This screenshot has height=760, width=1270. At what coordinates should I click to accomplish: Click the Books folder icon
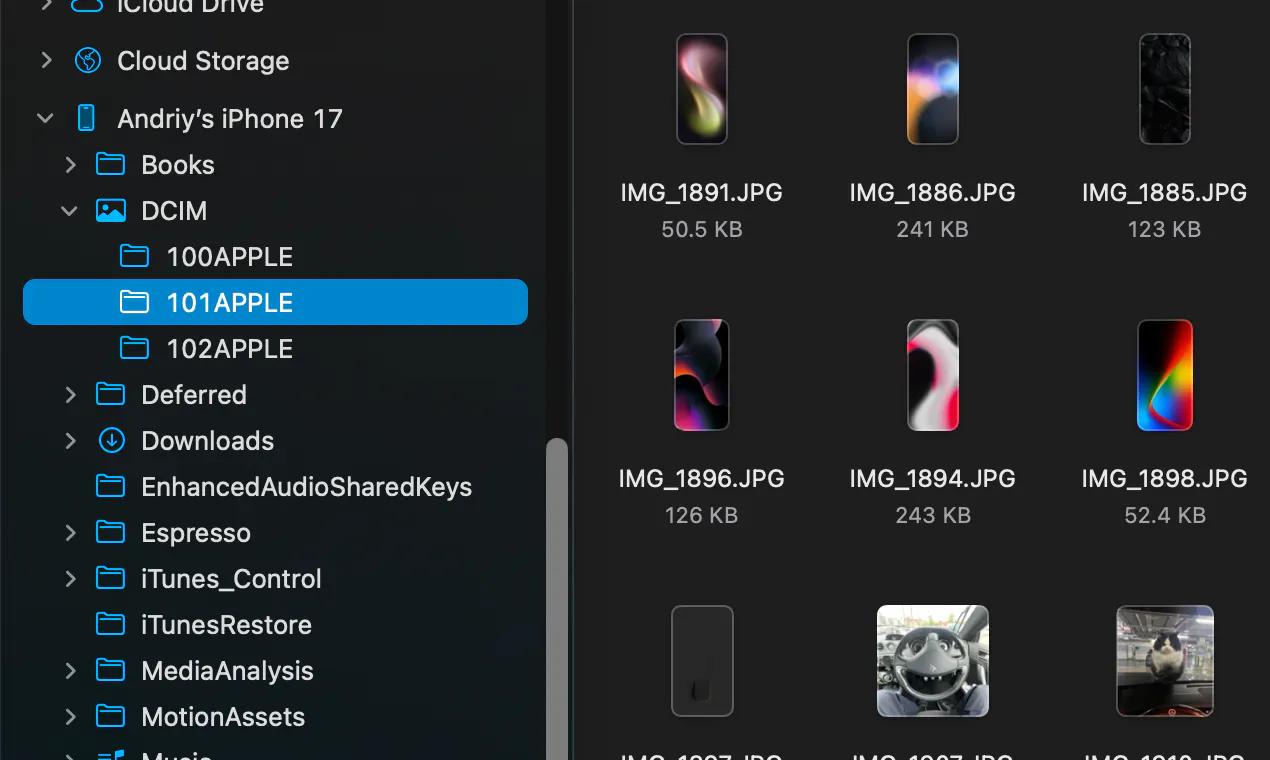tap(110, 165)
